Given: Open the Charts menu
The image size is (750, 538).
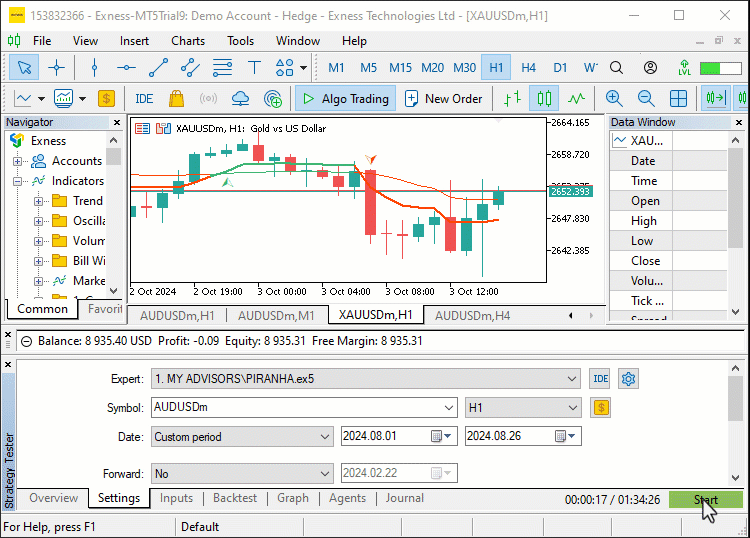Looking at the screenshot, I should coord(188,41).
